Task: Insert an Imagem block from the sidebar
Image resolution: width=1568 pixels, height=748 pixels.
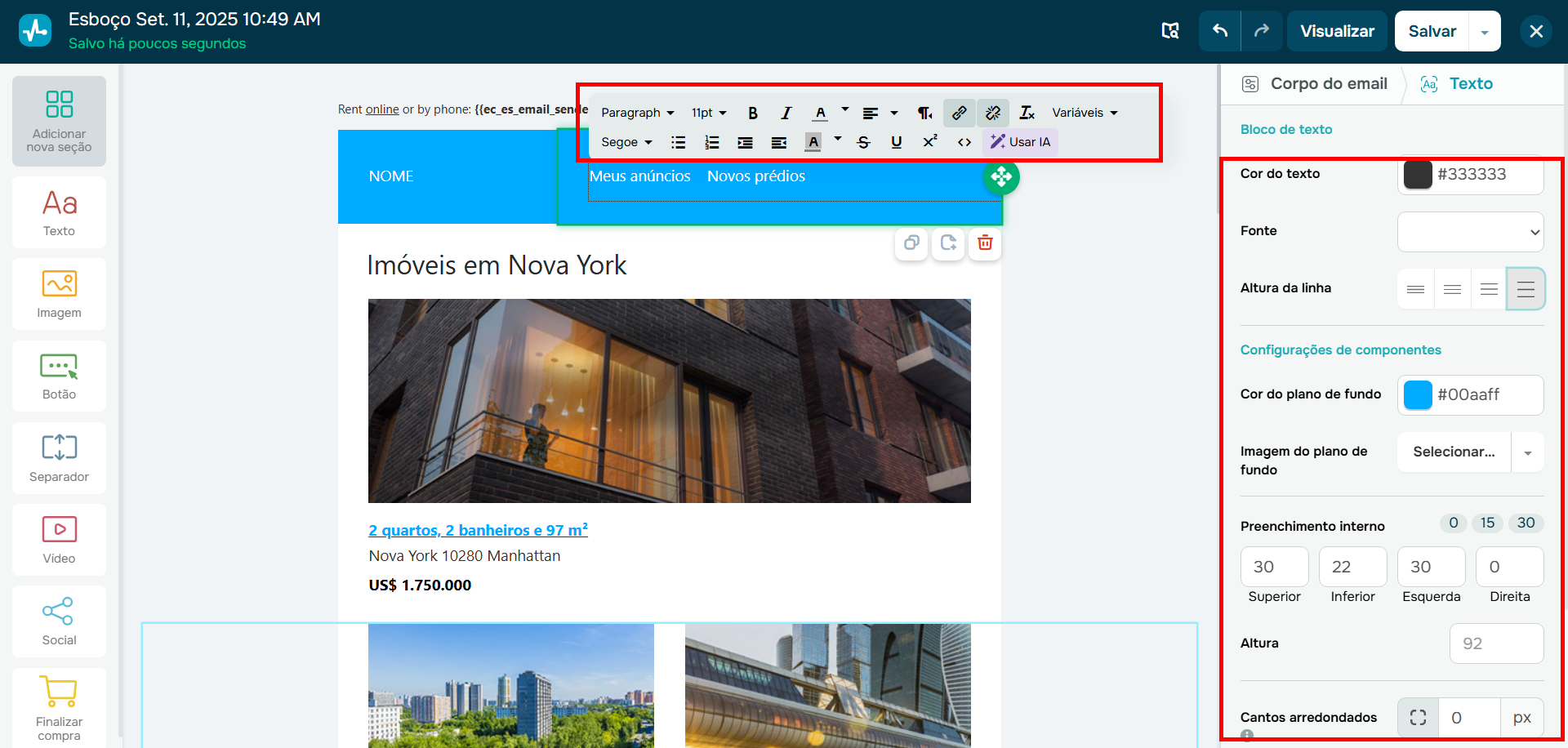Action: tap(58, 294)
